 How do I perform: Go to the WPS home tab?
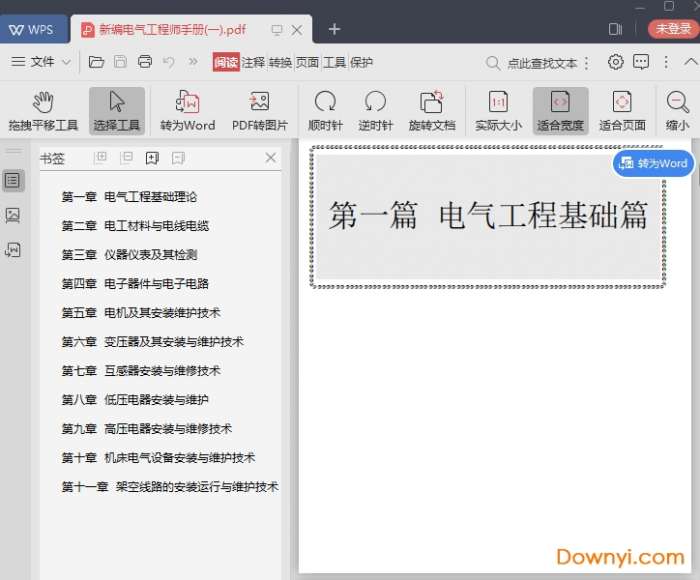coord(32,29)
